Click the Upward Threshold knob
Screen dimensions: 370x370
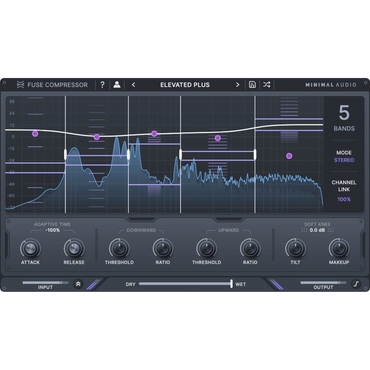[x=206, y=248]
